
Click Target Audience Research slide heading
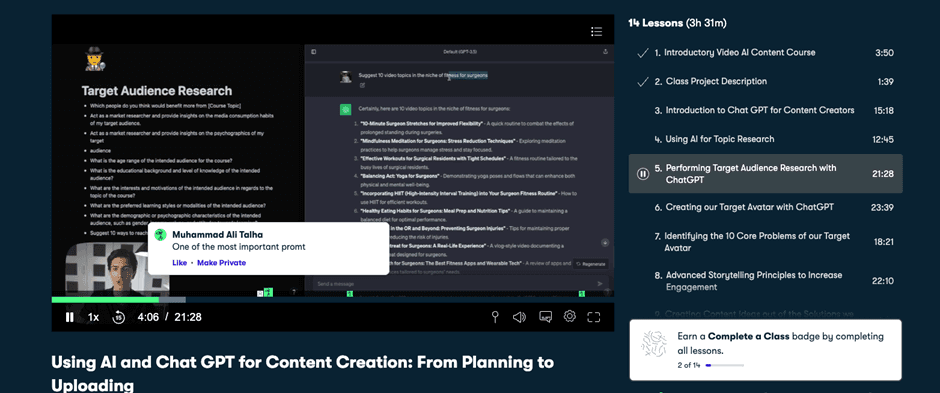156,91
